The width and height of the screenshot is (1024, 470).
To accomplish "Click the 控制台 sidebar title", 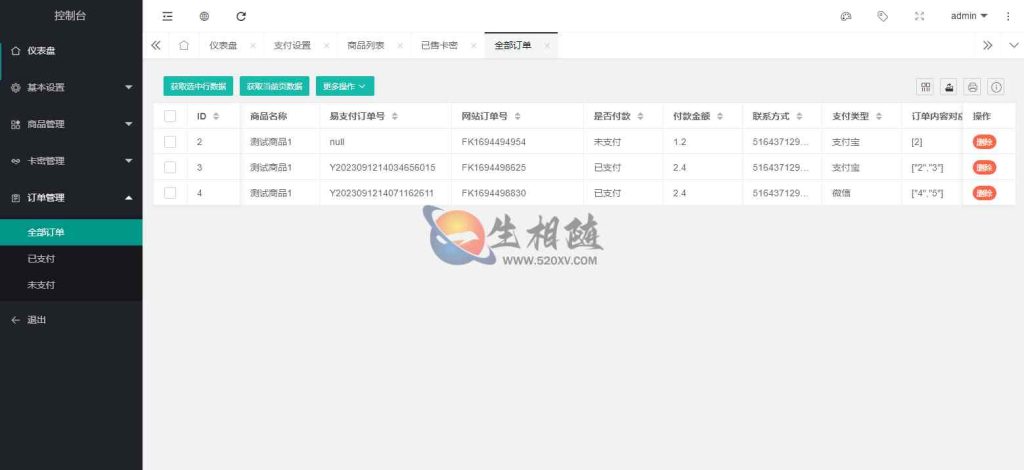I will [x=70, y=16].
